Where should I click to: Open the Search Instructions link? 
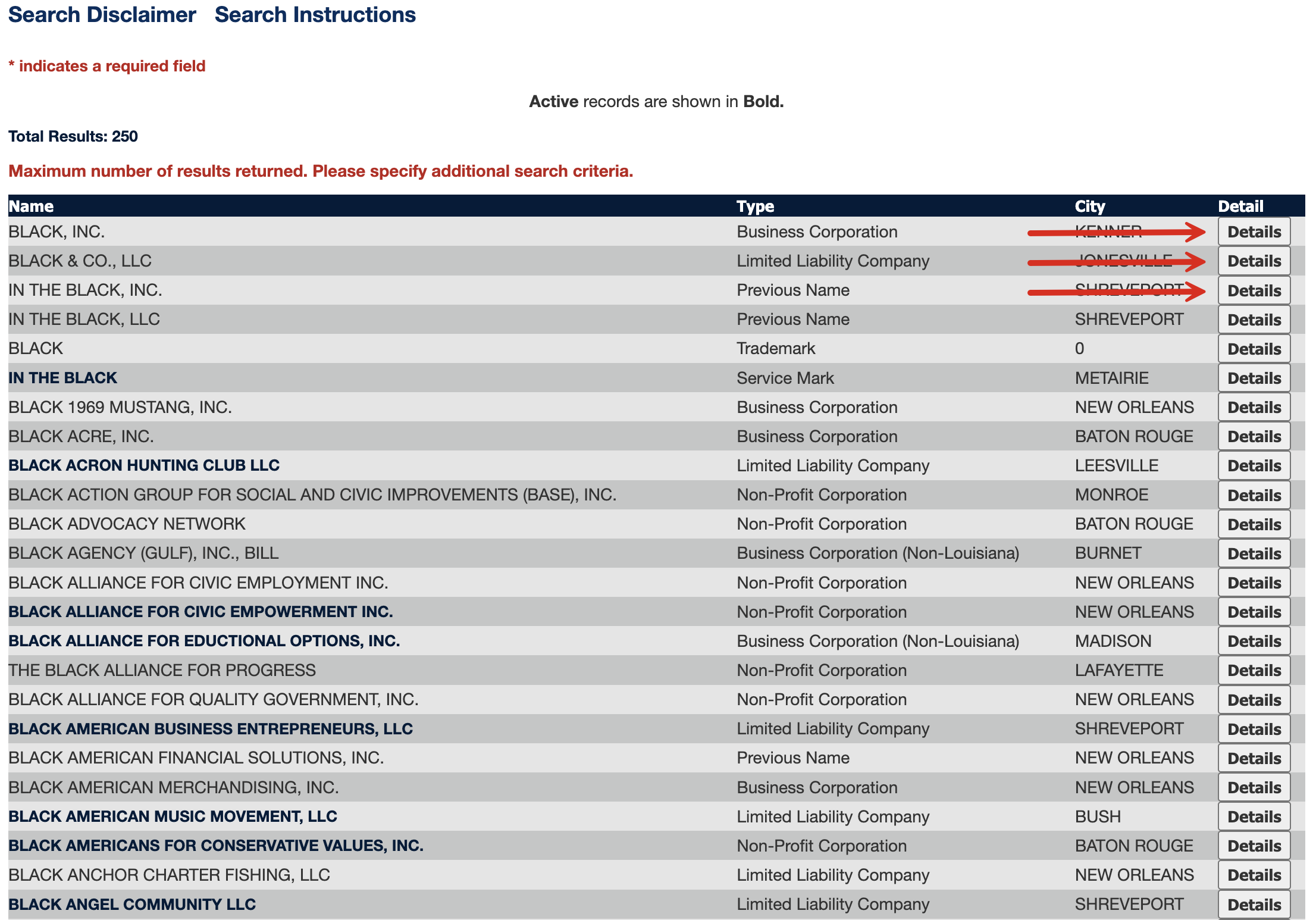pyautogui.click(x=315, y=15)
